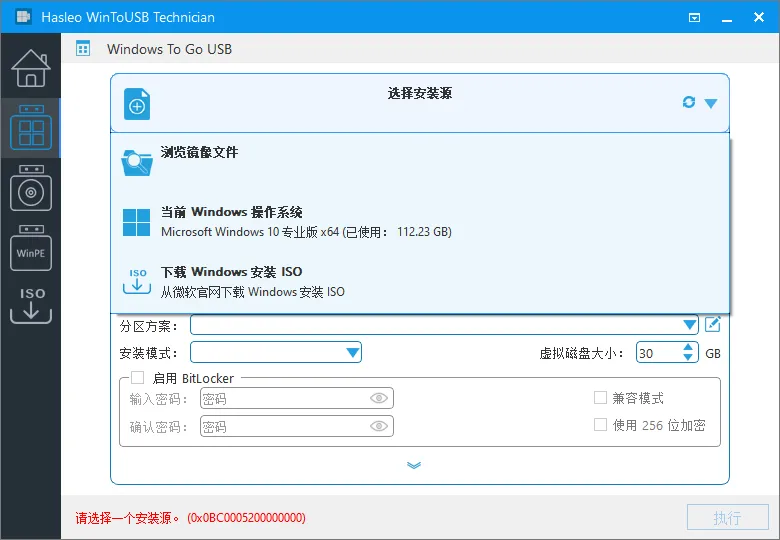The image size is (780, 540).
Task: Open the WinPE USB creator sidebar icon
Action: (x=31, y=248)
